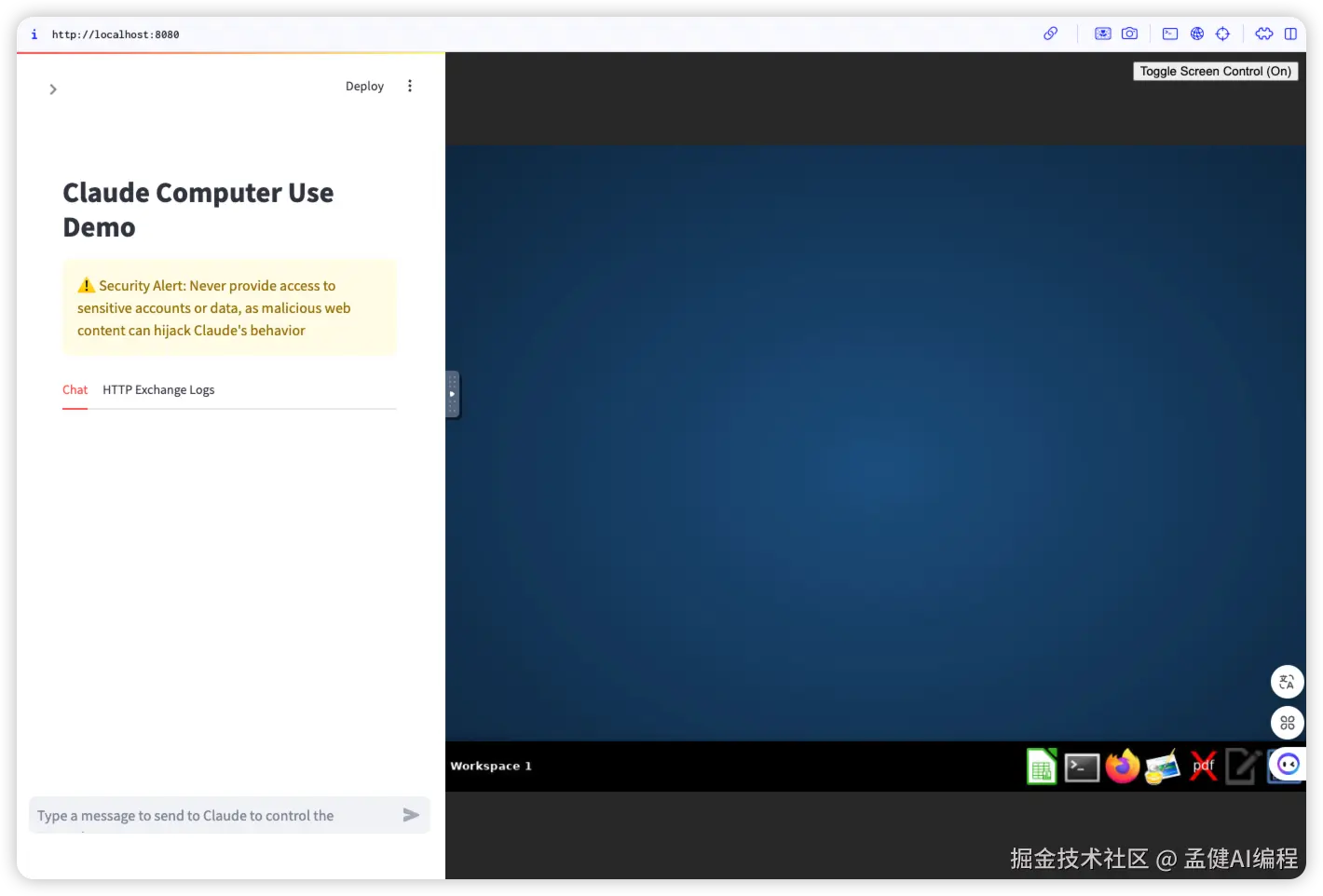This screenshot has width=1323, height=896.
Task: Expand the sidebar with the chevron arrow
Action: [53, 89]
